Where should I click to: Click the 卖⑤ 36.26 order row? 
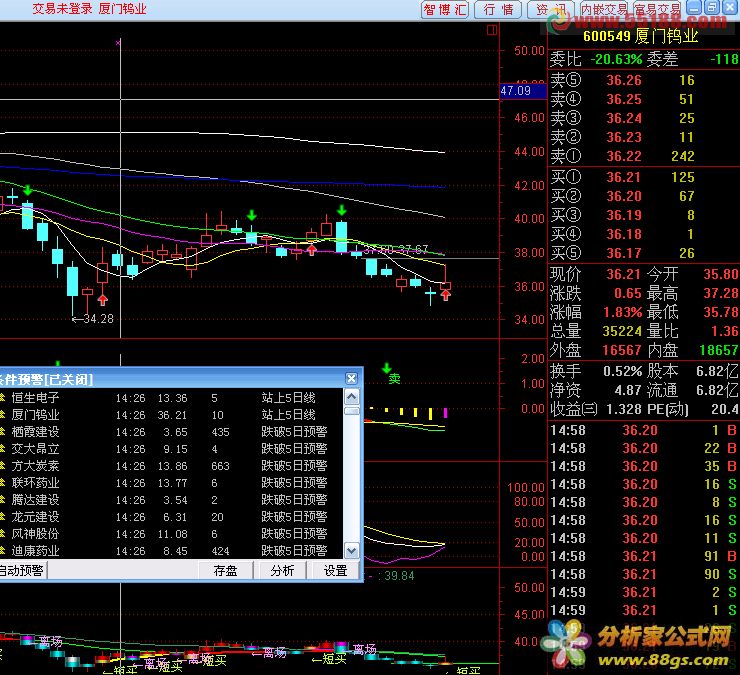tap(644, 80)
